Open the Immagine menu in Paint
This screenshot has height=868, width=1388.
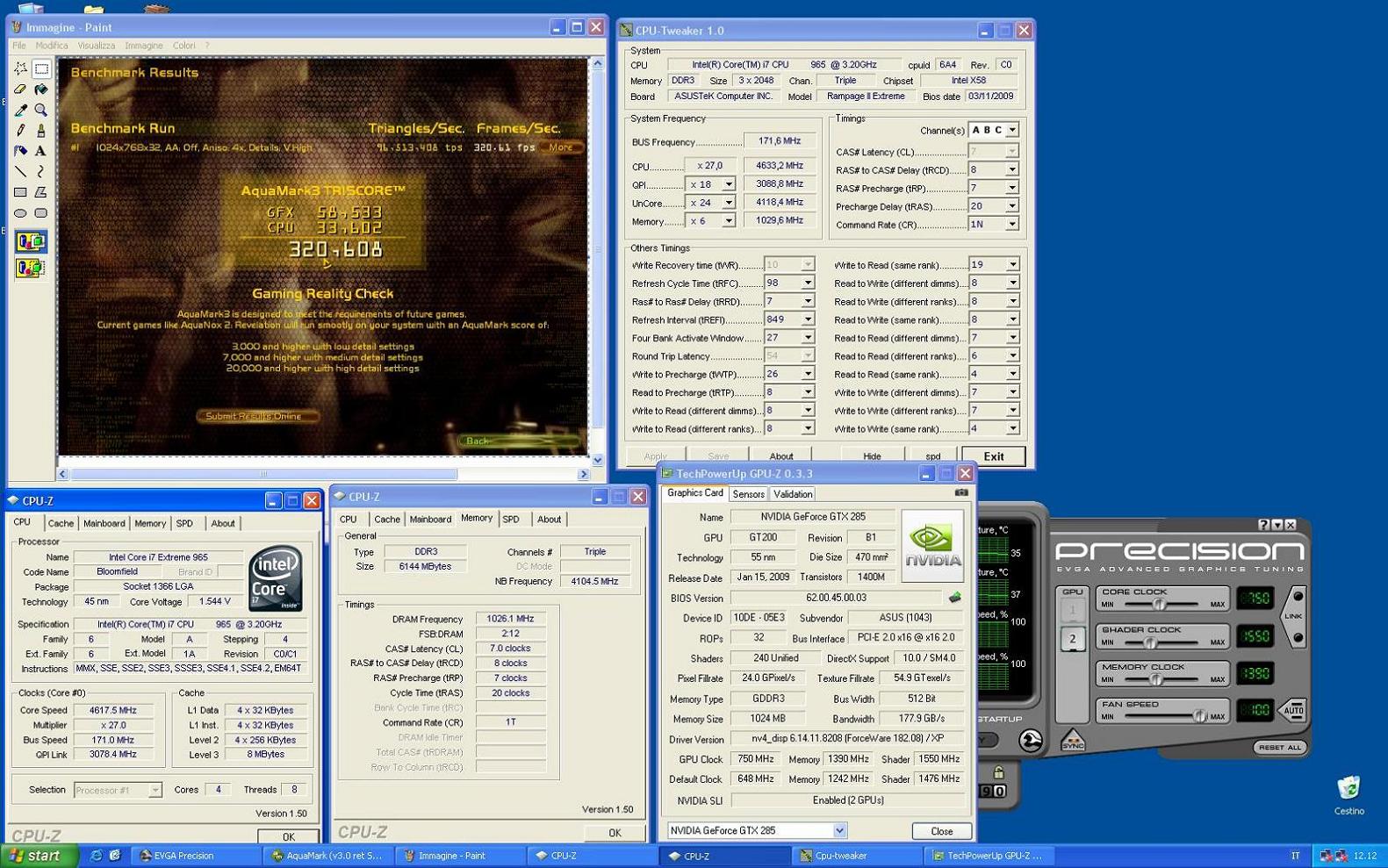pyautogui.click(x=143, y=46)
